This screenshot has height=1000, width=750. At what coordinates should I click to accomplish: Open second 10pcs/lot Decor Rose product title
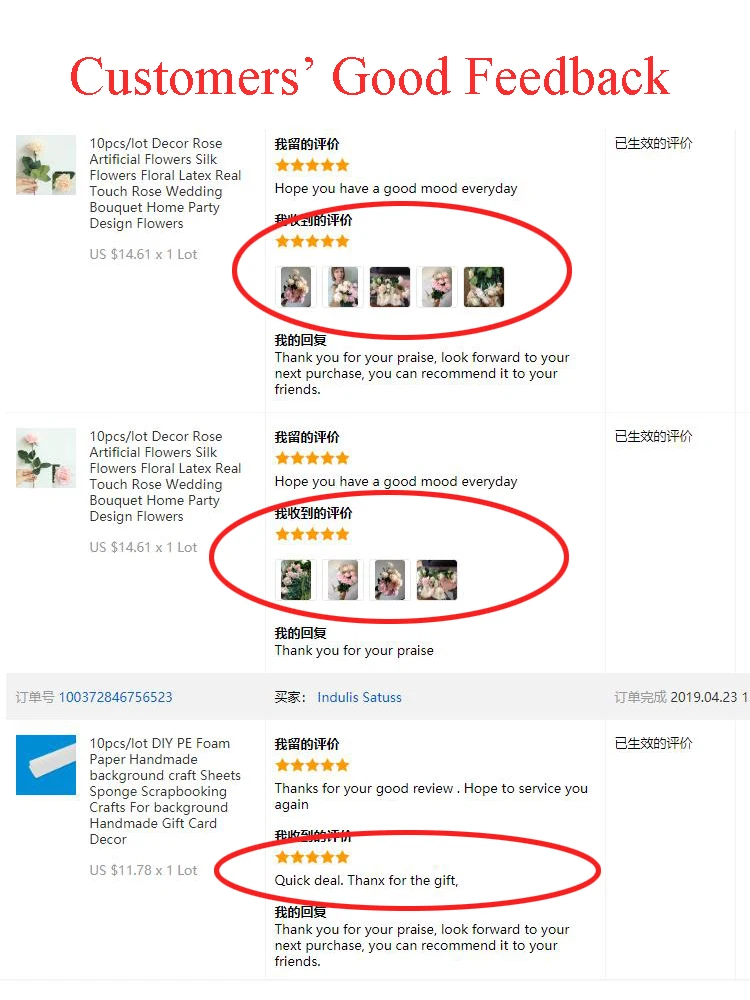[x=165, y=476]
